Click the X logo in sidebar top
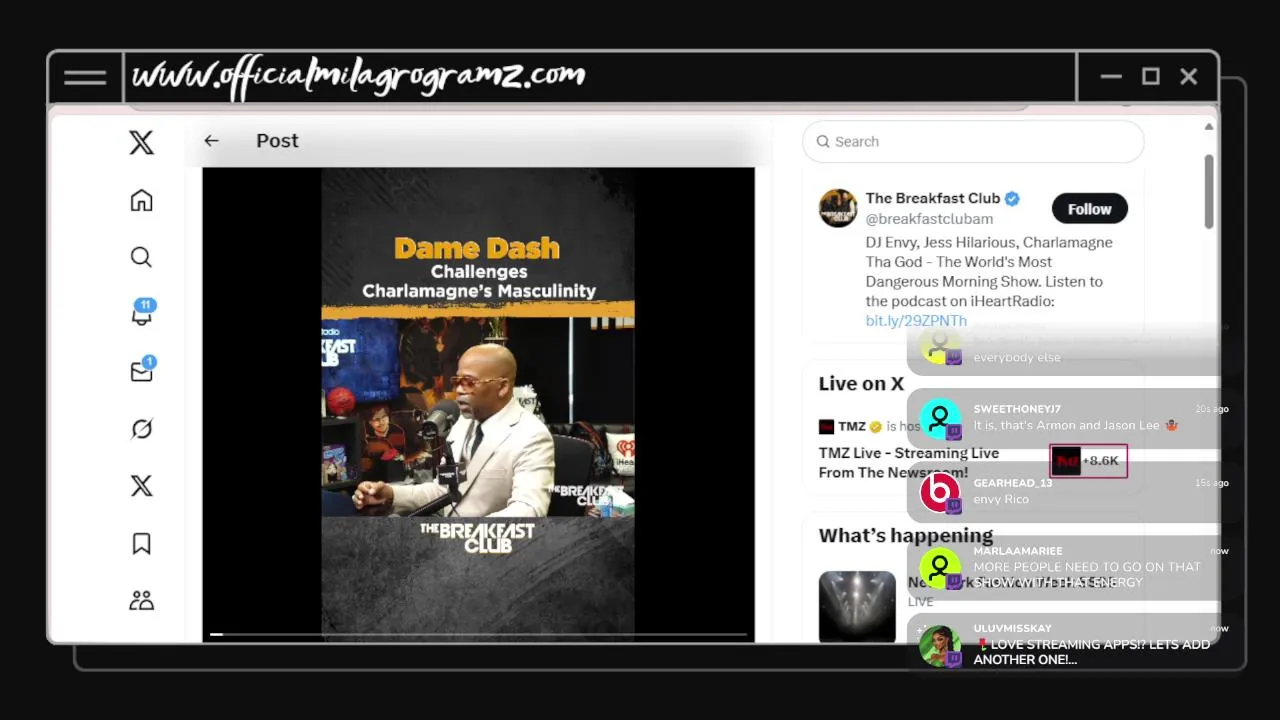The image size is (1280, 720). coord(141,142)
